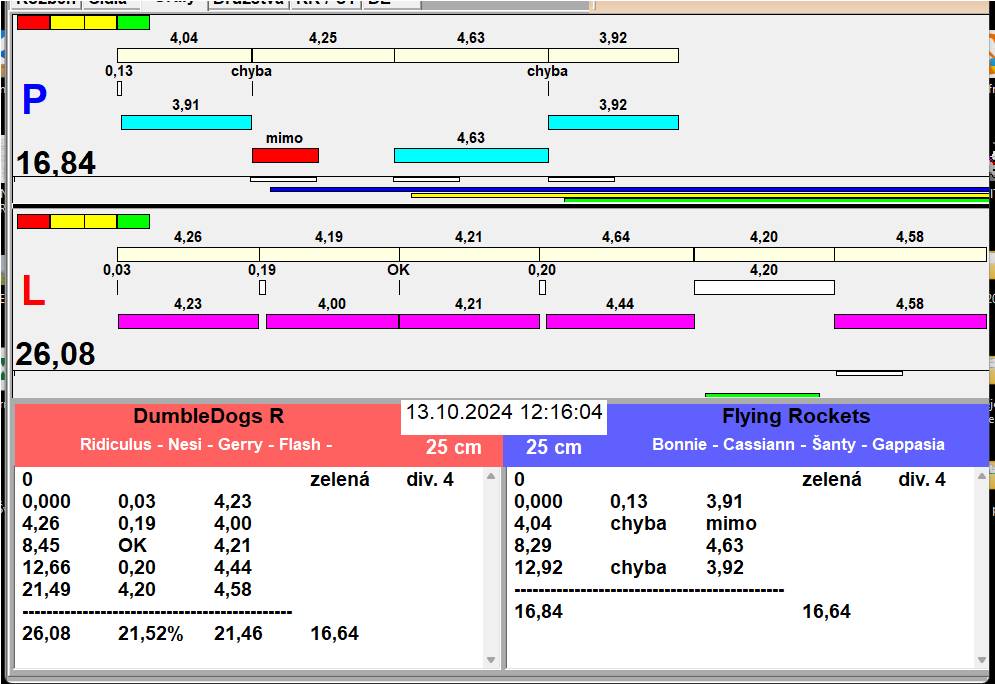Select the magenta 4,00 run bar in lane L
995x684 pixels.
[x=332, y=321]
